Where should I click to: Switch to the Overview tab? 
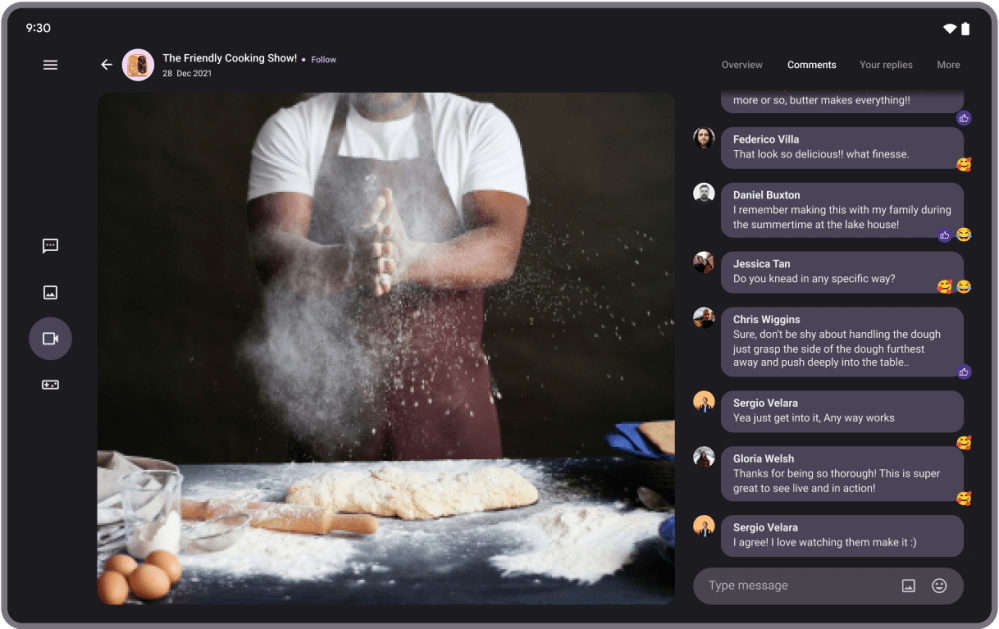[742, 65]
